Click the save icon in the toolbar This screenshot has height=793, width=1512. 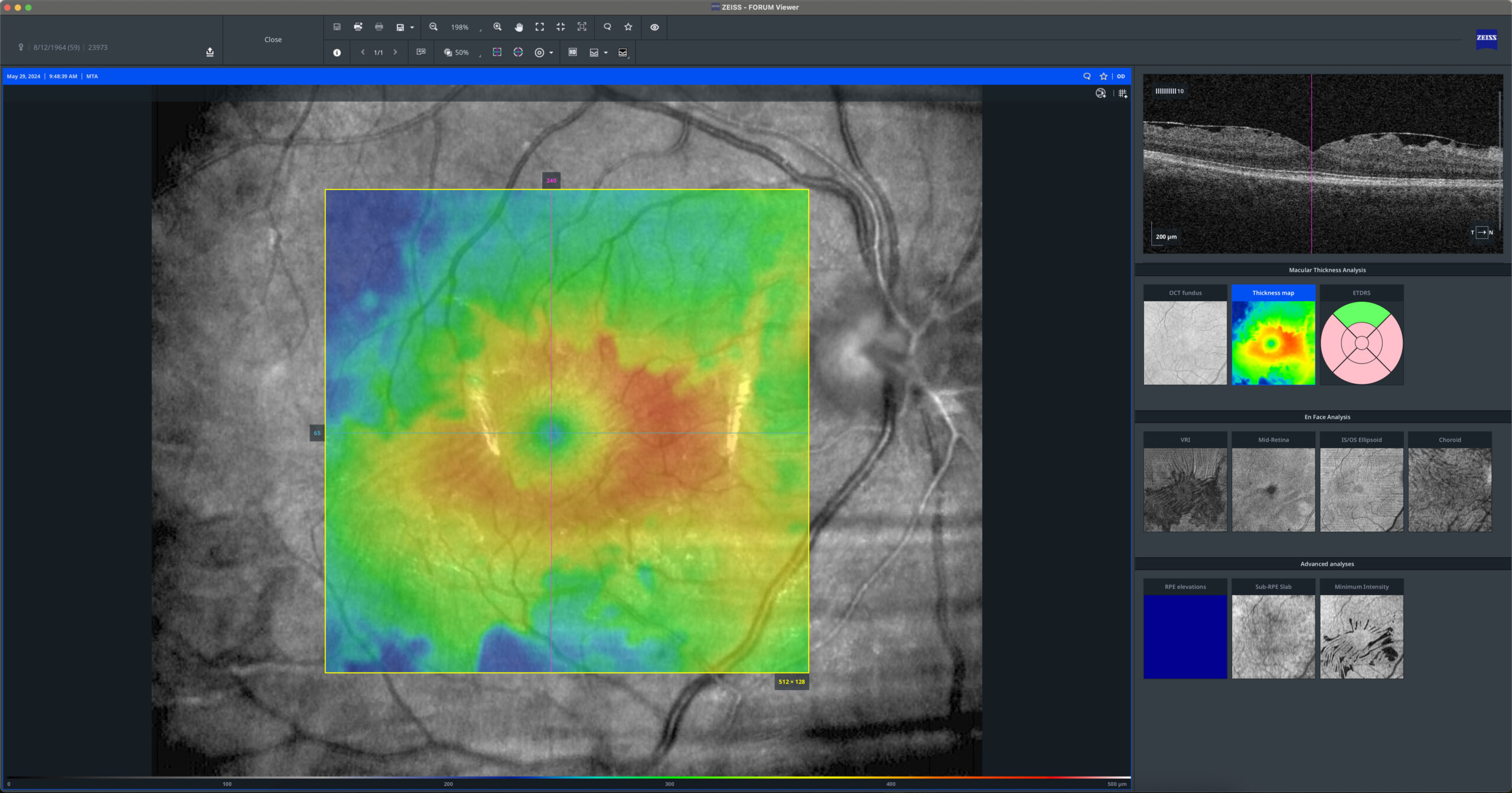[x=337, y=27]
